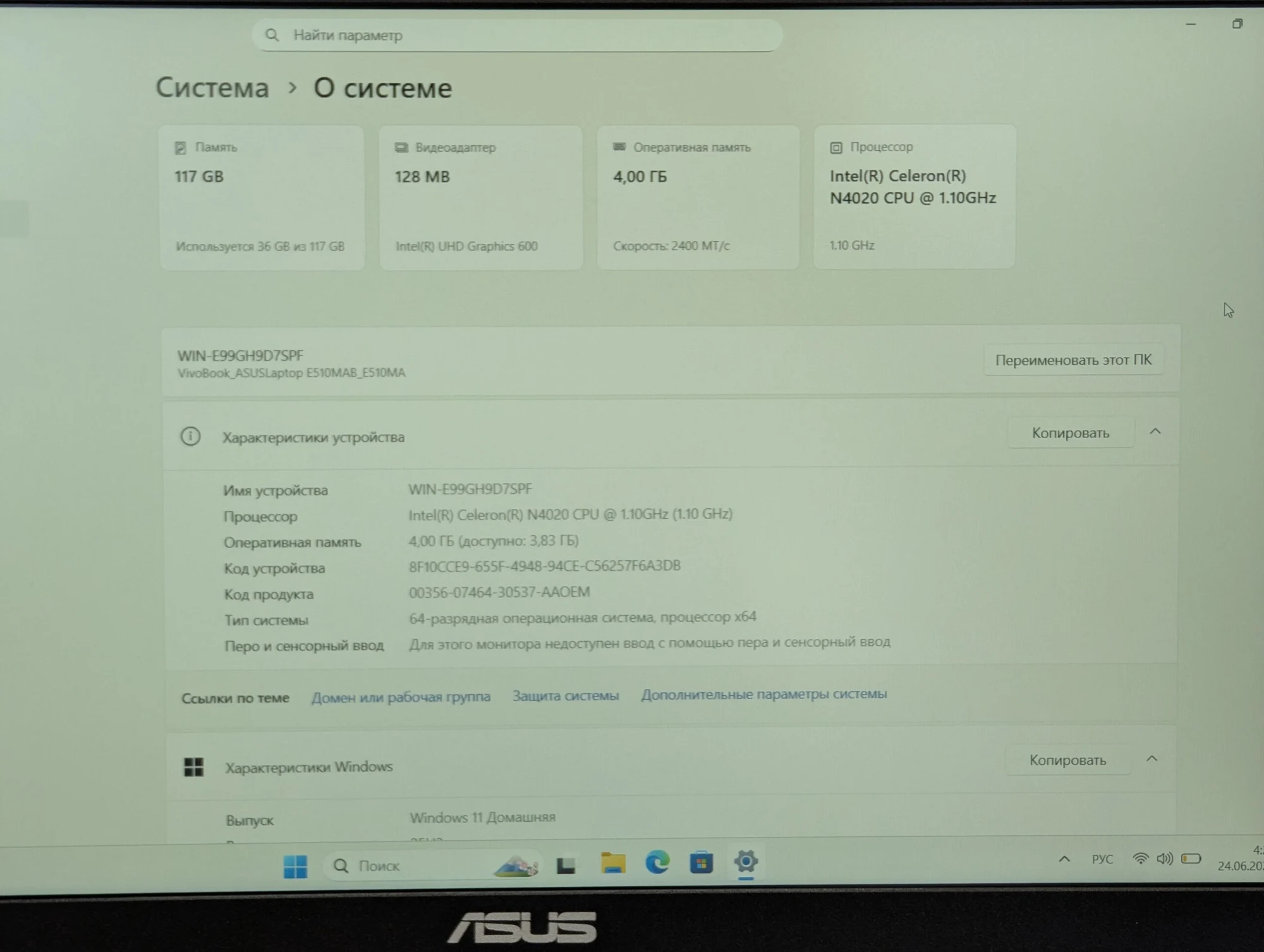Open the Процессор card

915,197
